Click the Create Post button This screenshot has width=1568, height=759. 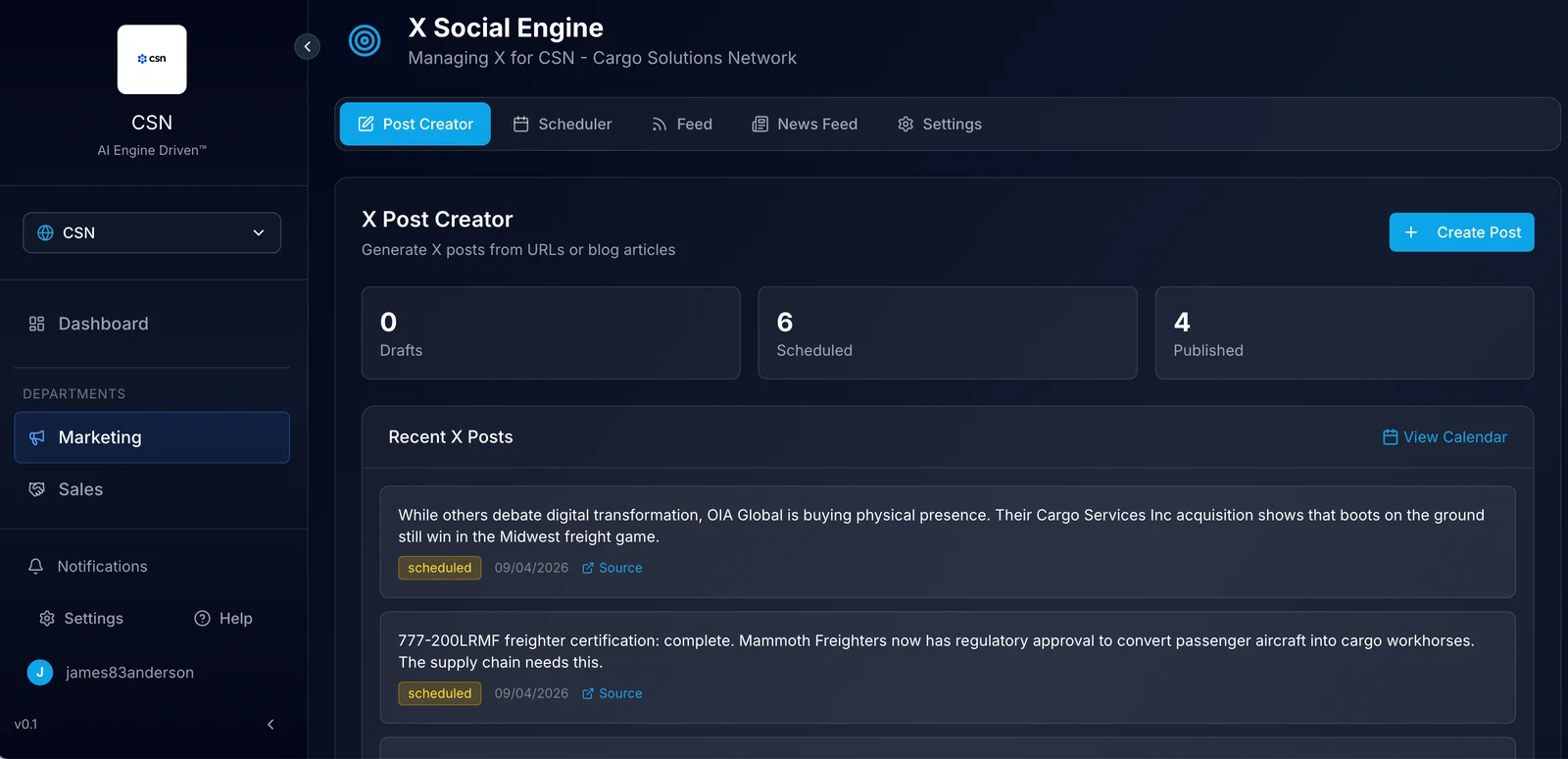(x=1461, y=232)
